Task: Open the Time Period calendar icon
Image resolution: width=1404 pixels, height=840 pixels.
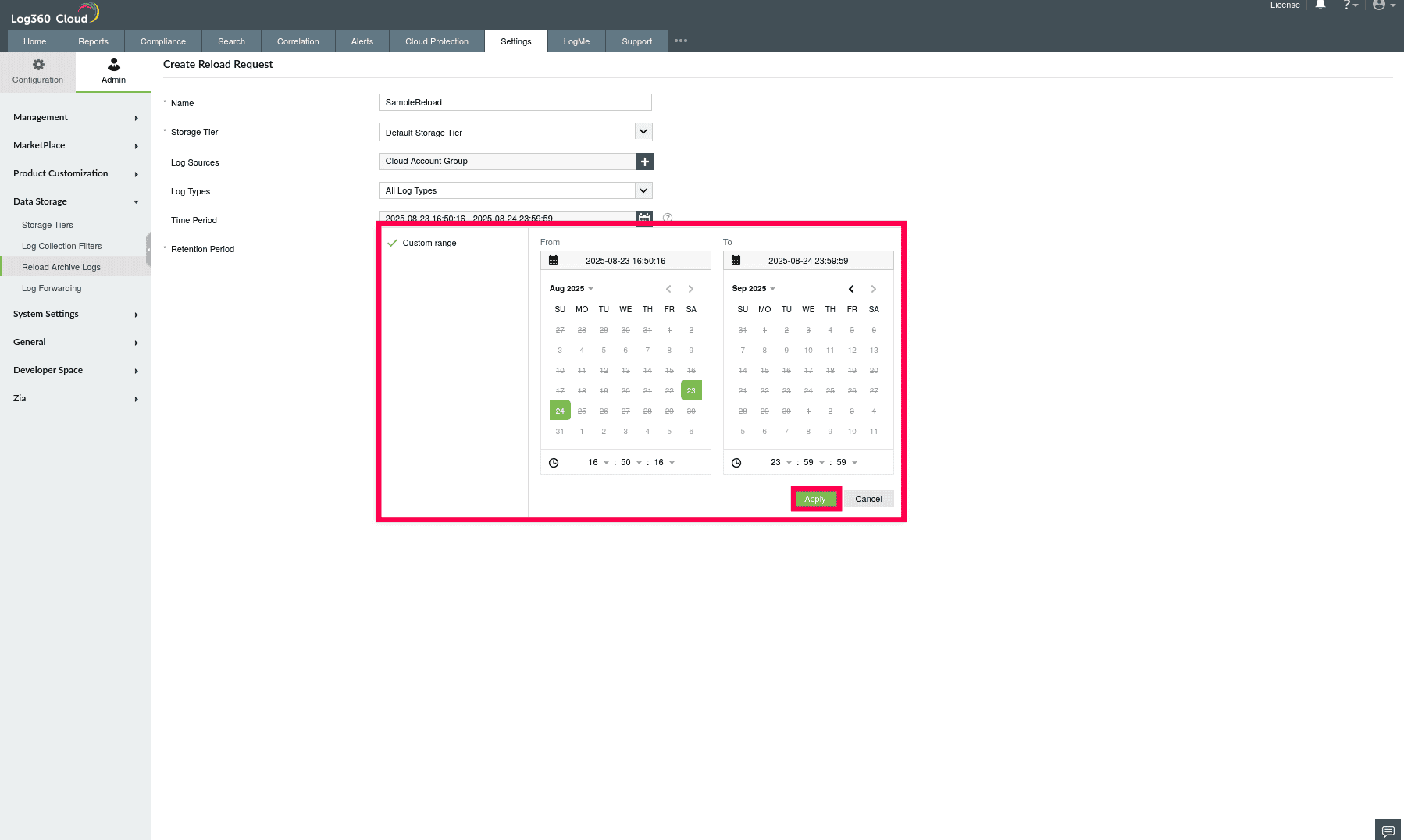Action: coord(644,219)
